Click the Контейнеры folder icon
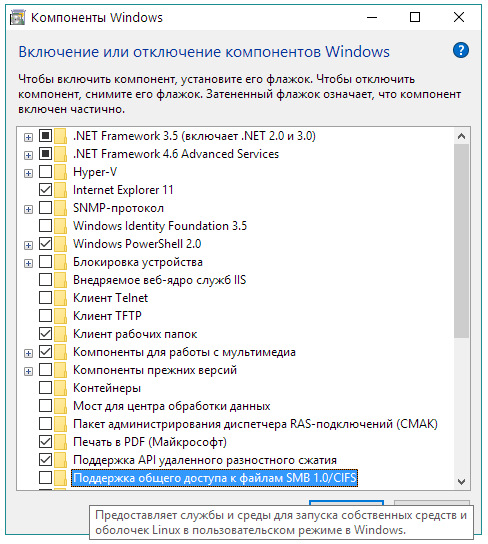This screenshot has width=488, height=544. (x=60, y=388)
